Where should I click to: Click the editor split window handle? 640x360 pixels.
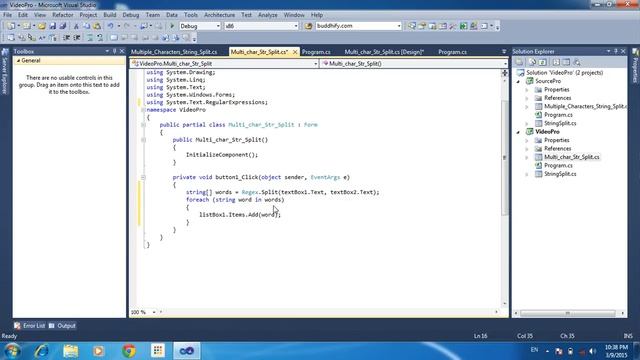(x=505, y=73)
